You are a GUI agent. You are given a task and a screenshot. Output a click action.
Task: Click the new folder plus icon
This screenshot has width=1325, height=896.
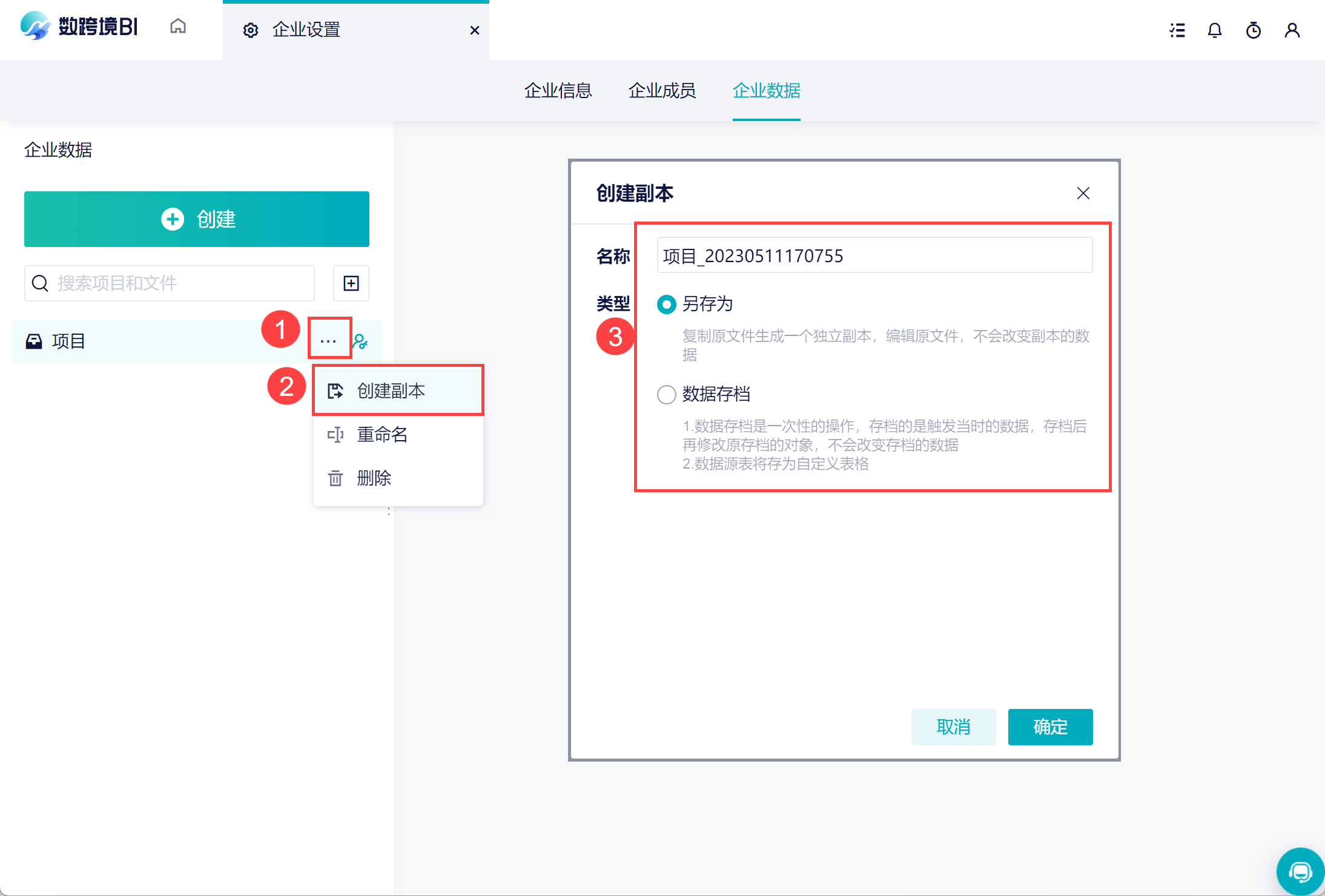click(x=351, y=283)
